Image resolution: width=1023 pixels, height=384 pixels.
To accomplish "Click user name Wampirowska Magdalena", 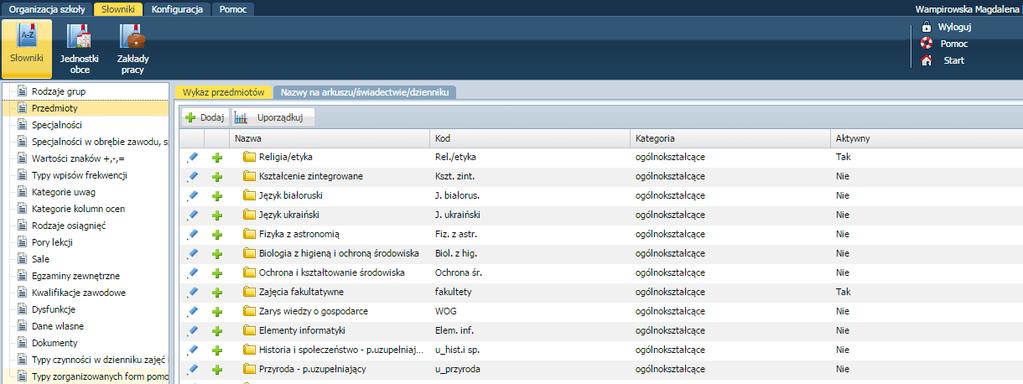I will pyautogui.click(x=968, y=9).
